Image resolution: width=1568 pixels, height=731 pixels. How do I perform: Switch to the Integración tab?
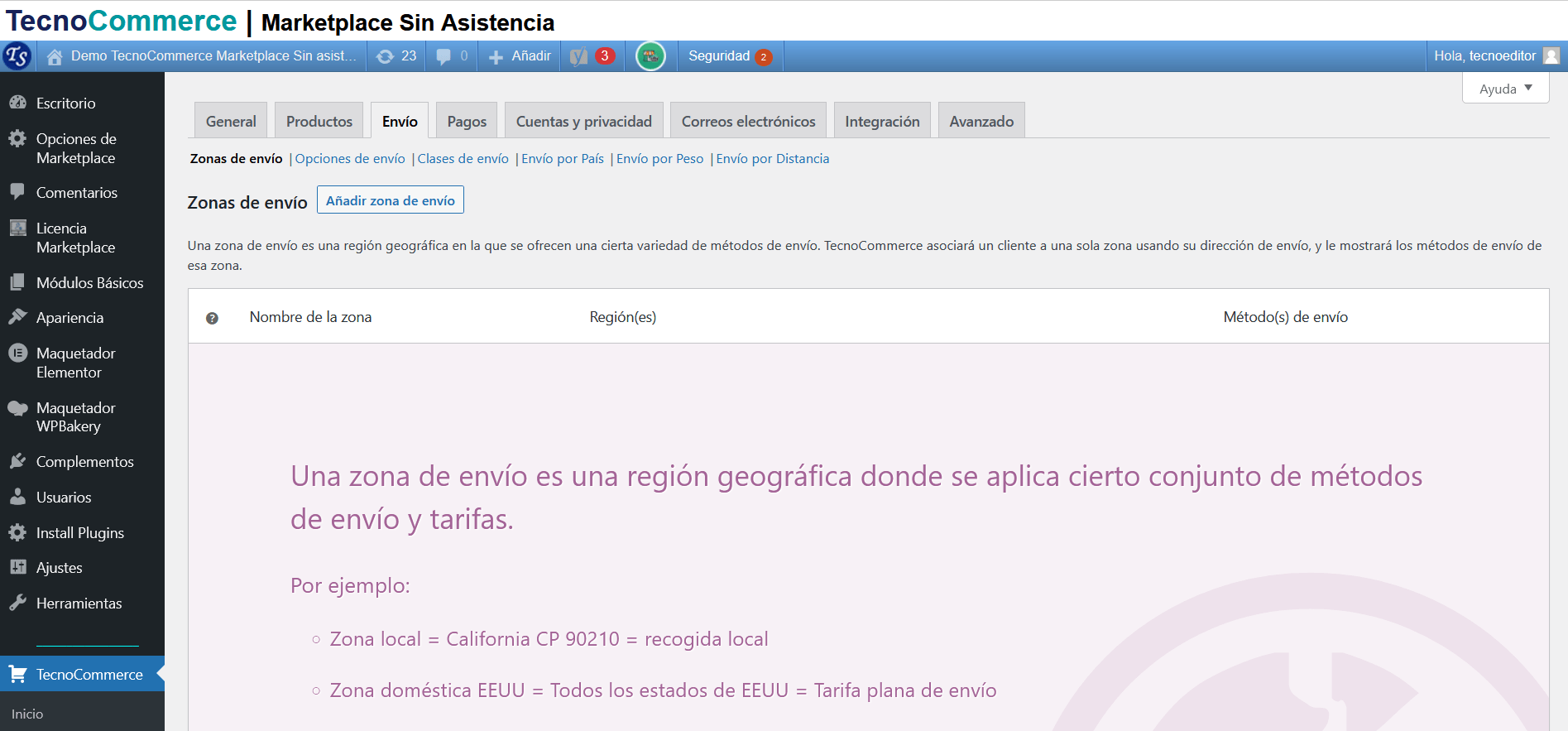tap(882, 121)
